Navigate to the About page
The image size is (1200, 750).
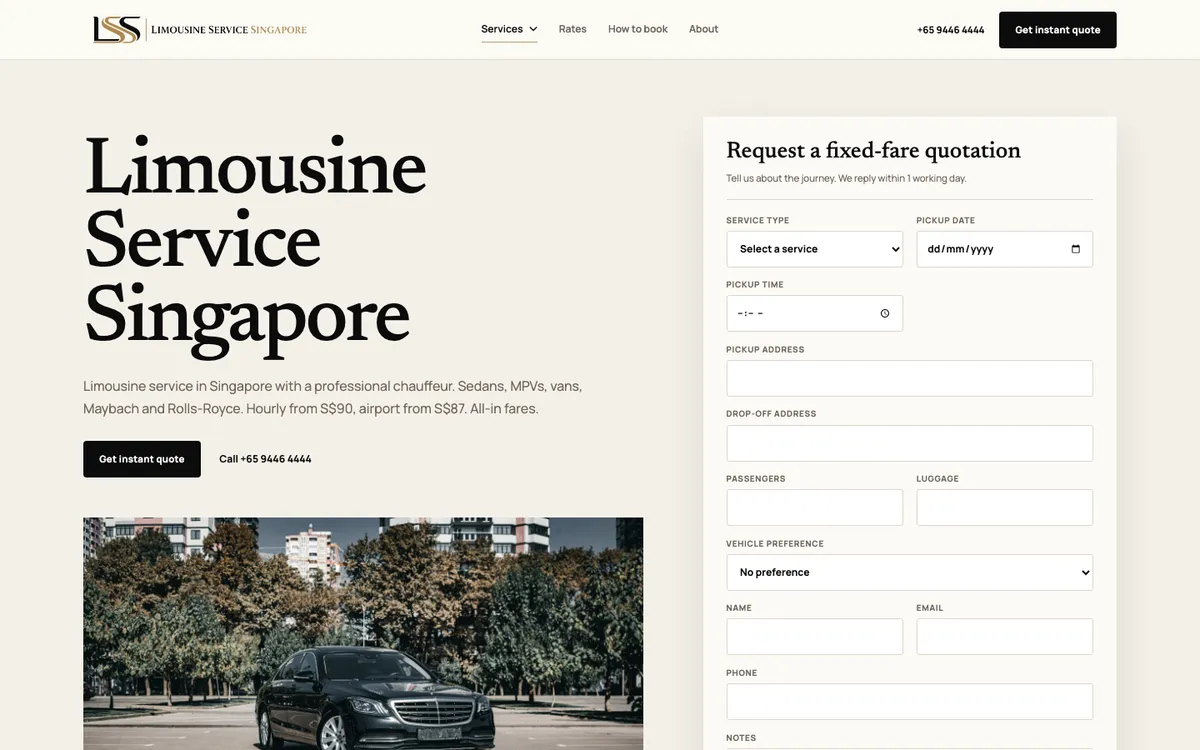click(704, 29)
